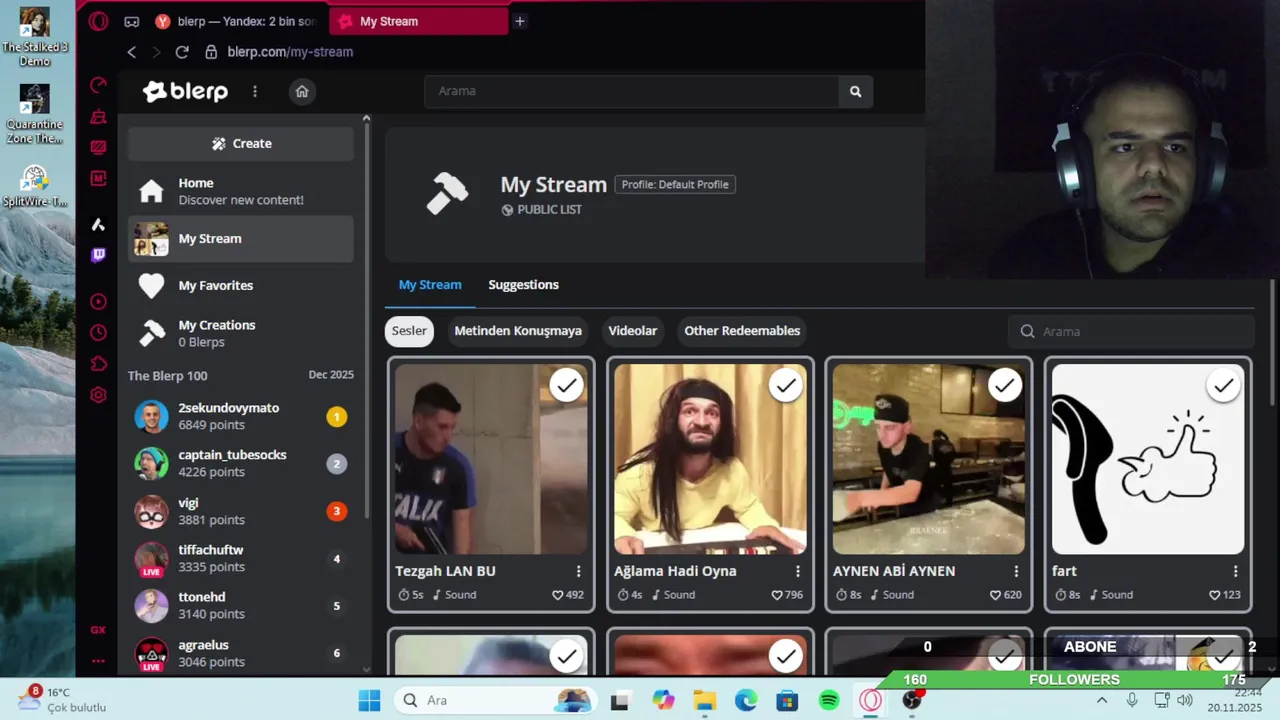Reload the blerp page
This screenshot has width=1280, height=720.
click(181, 52)
